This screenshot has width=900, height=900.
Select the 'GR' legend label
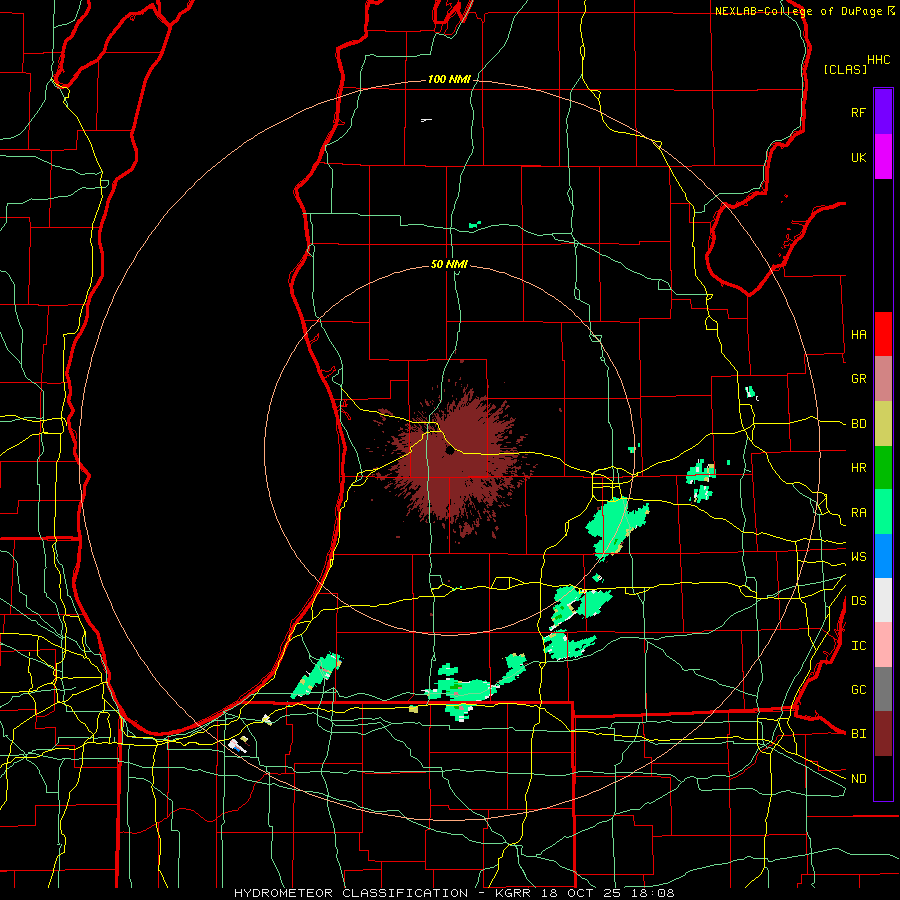(x=858, y=379)
